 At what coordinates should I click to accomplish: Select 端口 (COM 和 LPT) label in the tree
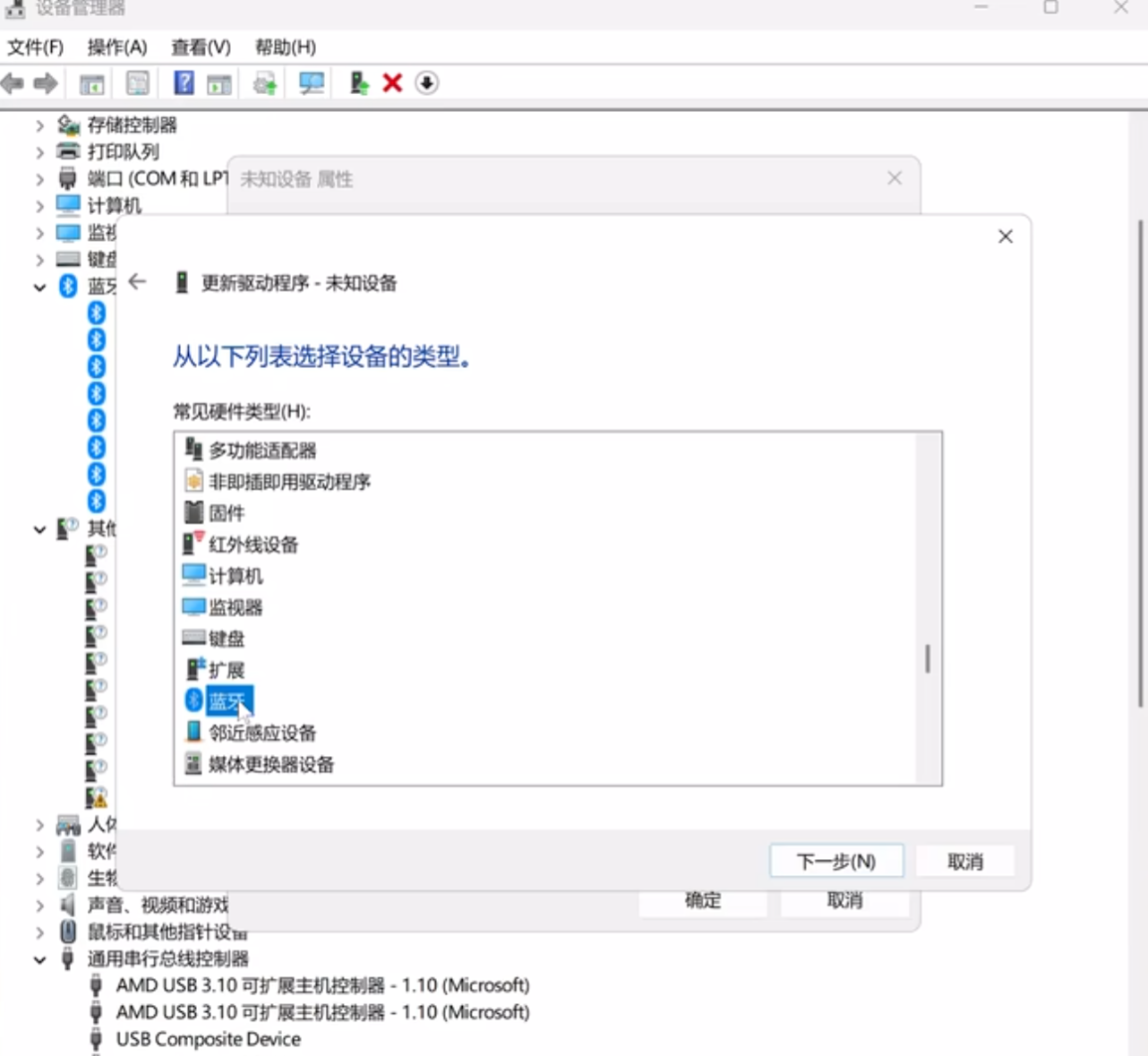tap(158, 178)
